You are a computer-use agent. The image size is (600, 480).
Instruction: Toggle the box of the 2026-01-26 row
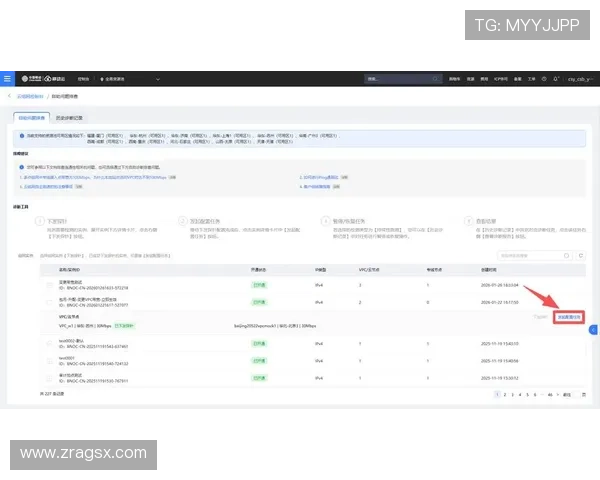click(x=49, y=285)
